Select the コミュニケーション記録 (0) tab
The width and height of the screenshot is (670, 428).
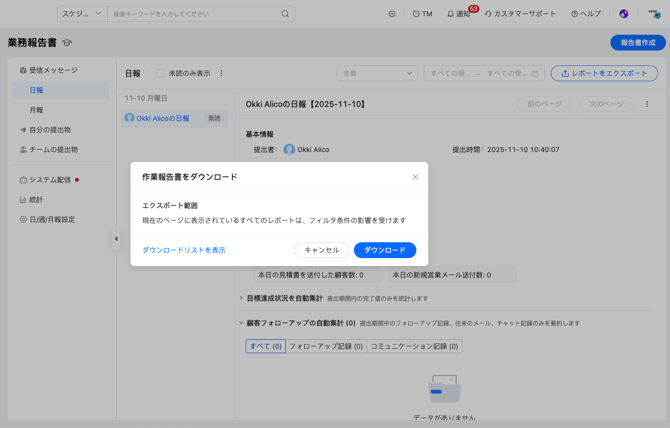pyautogui.click(x=414, y=346)
